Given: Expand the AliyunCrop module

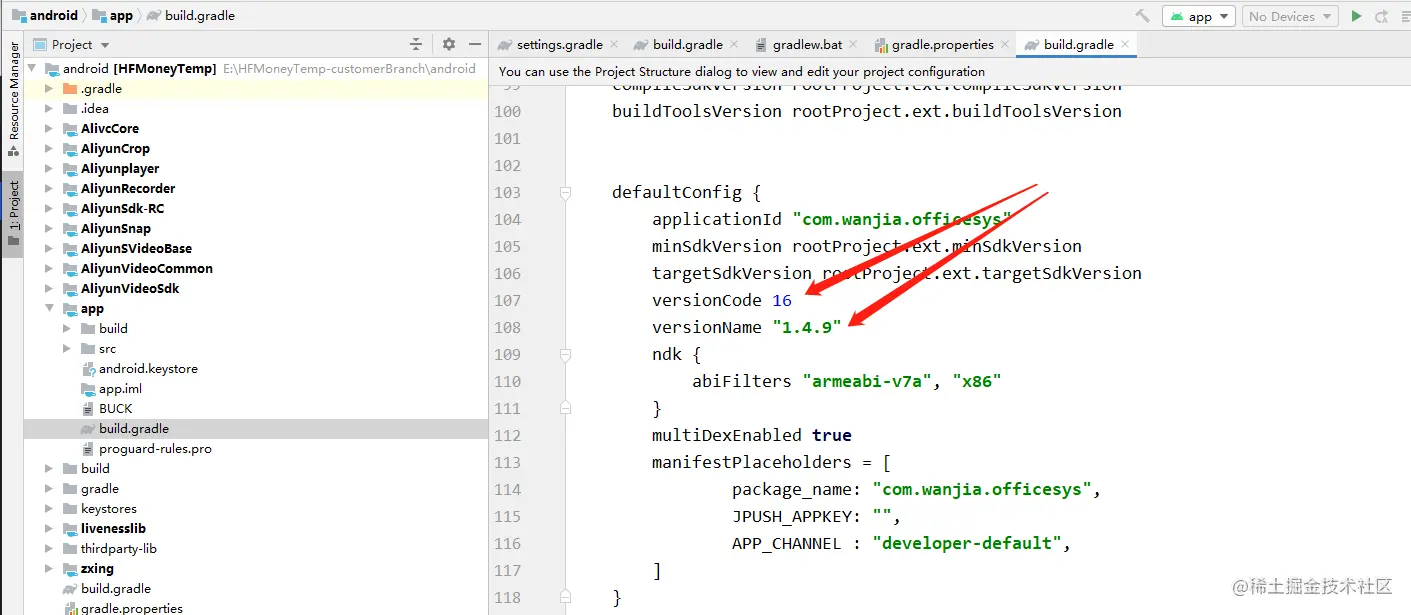Looking at the screenshot, I should 51,148.
